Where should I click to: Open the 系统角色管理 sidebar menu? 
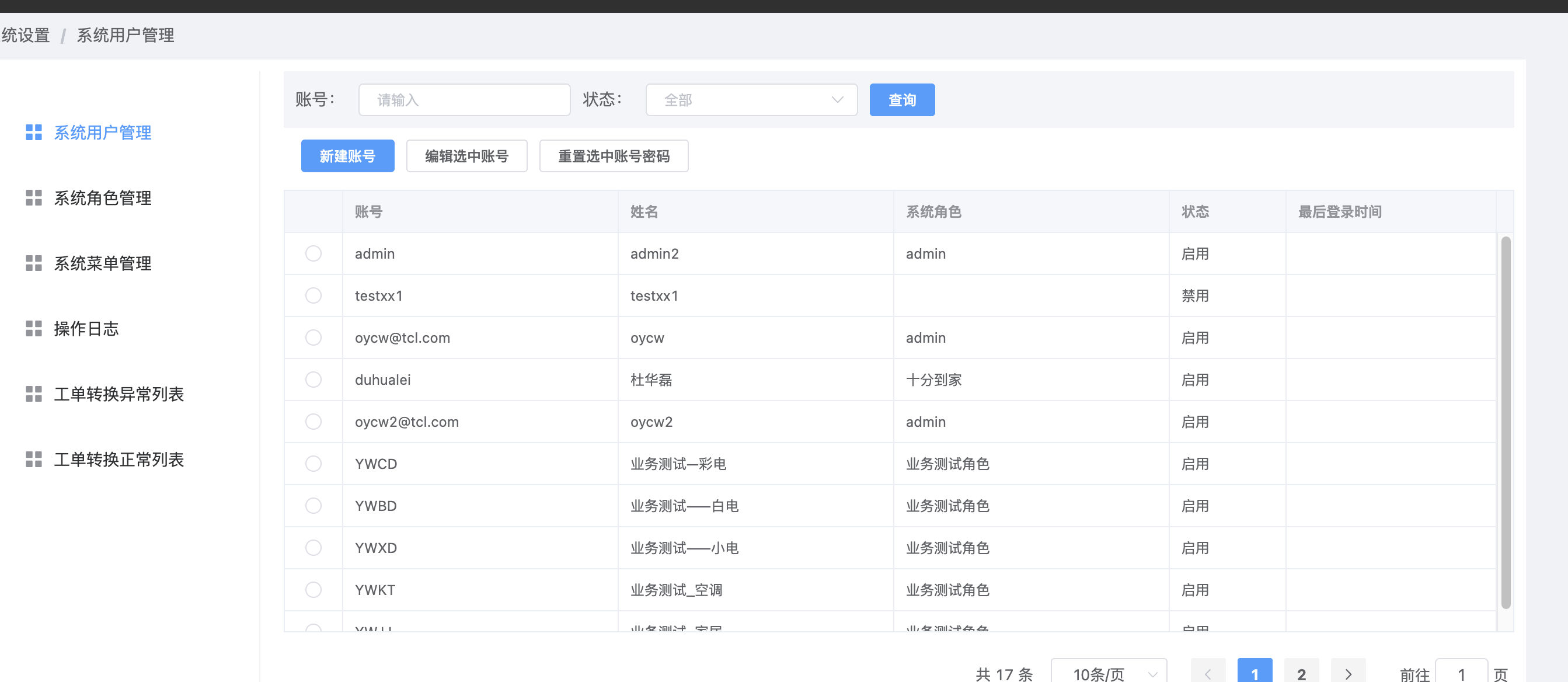(103, 198)
